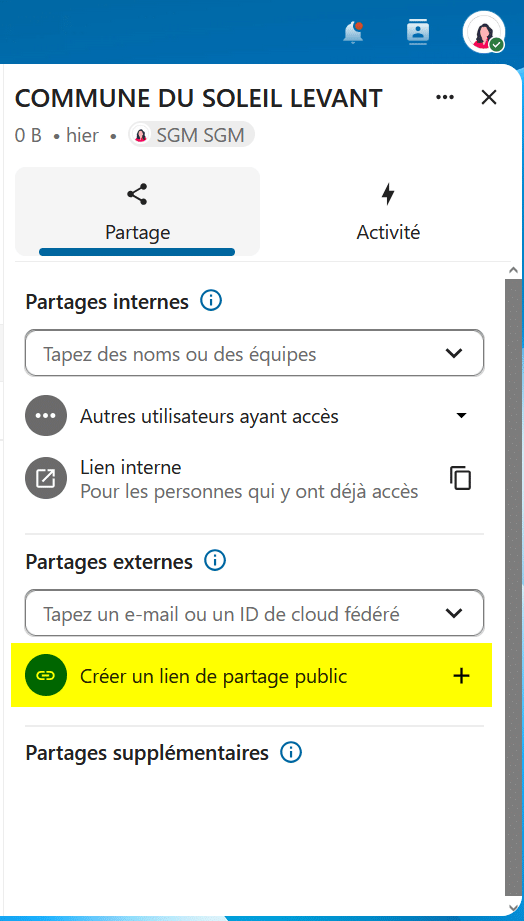Close the sharing sidebar panel

[x=489, y=98]
